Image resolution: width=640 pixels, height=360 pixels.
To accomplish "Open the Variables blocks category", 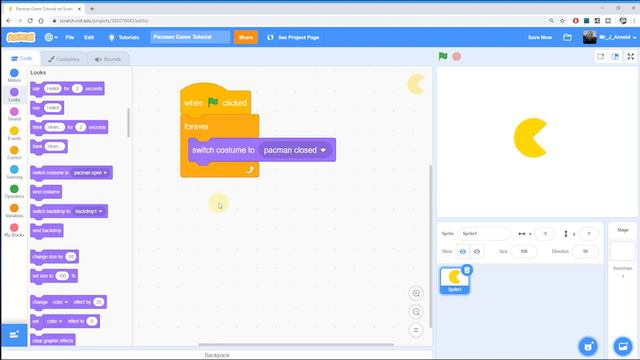I will tap(14, 211).
